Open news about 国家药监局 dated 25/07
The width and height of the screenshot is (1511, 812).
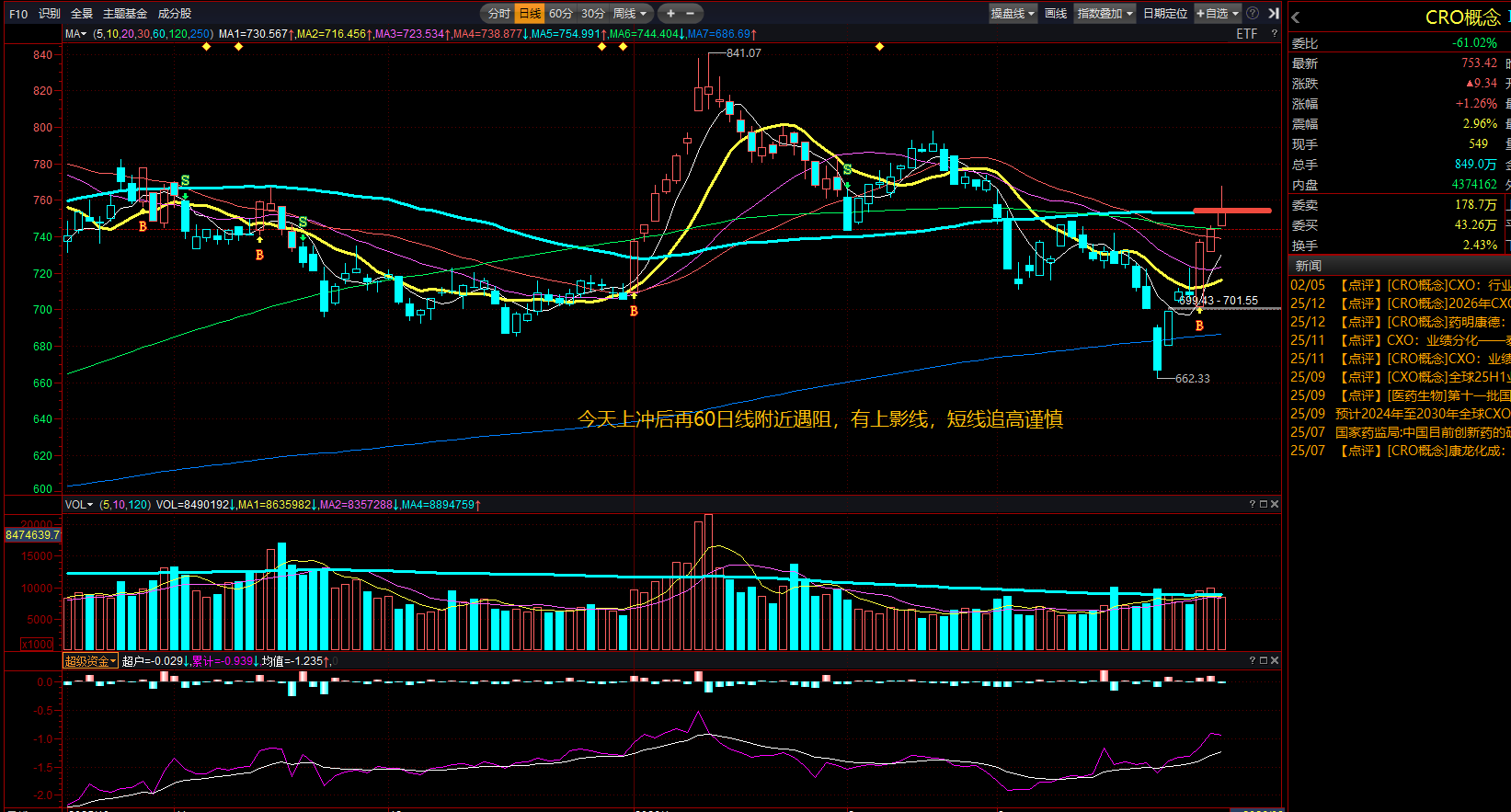(1421, 432)
